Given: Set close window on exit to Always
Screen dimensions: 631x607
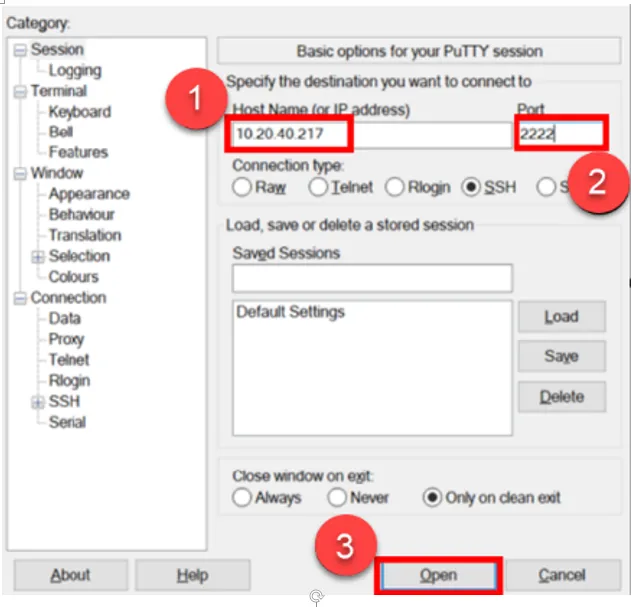Looking at the screenshot, I should point(242,497).
